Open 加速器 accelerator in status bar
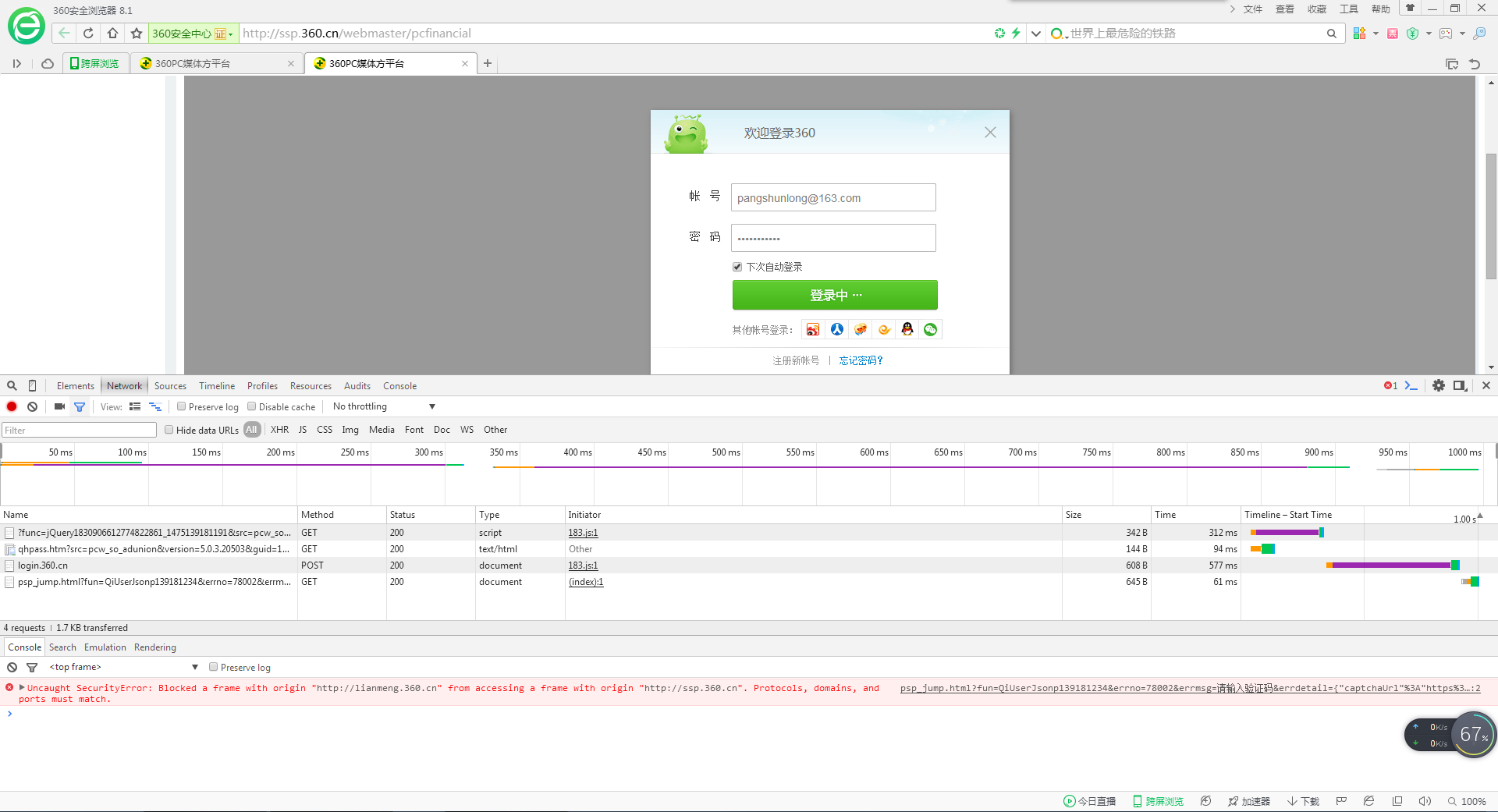The width and height of the screenshot is (1498, 812). click(1248, 801)
